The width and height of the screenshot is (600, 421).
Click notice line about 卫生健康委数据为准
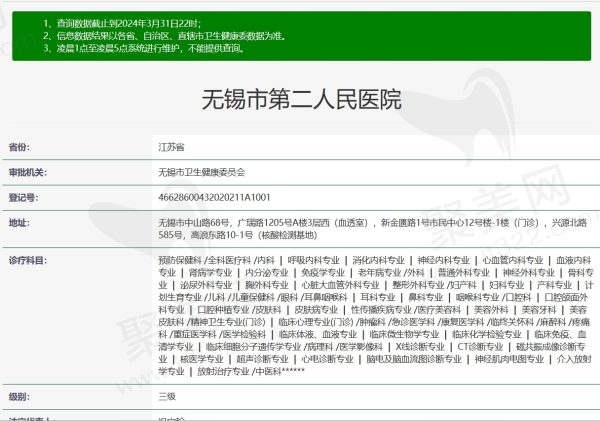point(165,36)
